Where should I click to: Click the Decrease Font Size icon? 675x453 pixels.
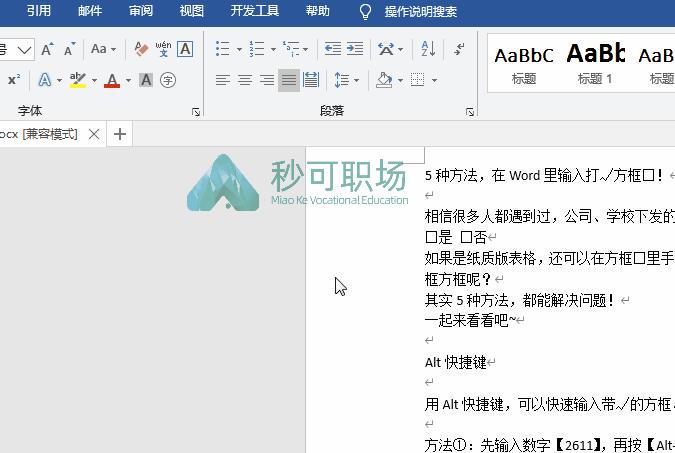click(x=69, y=49)
